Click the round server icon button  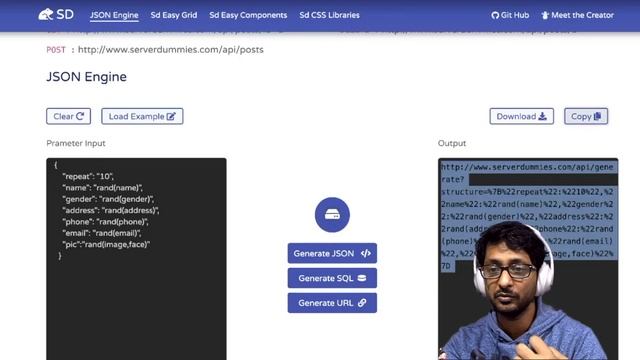pos(332,215)
